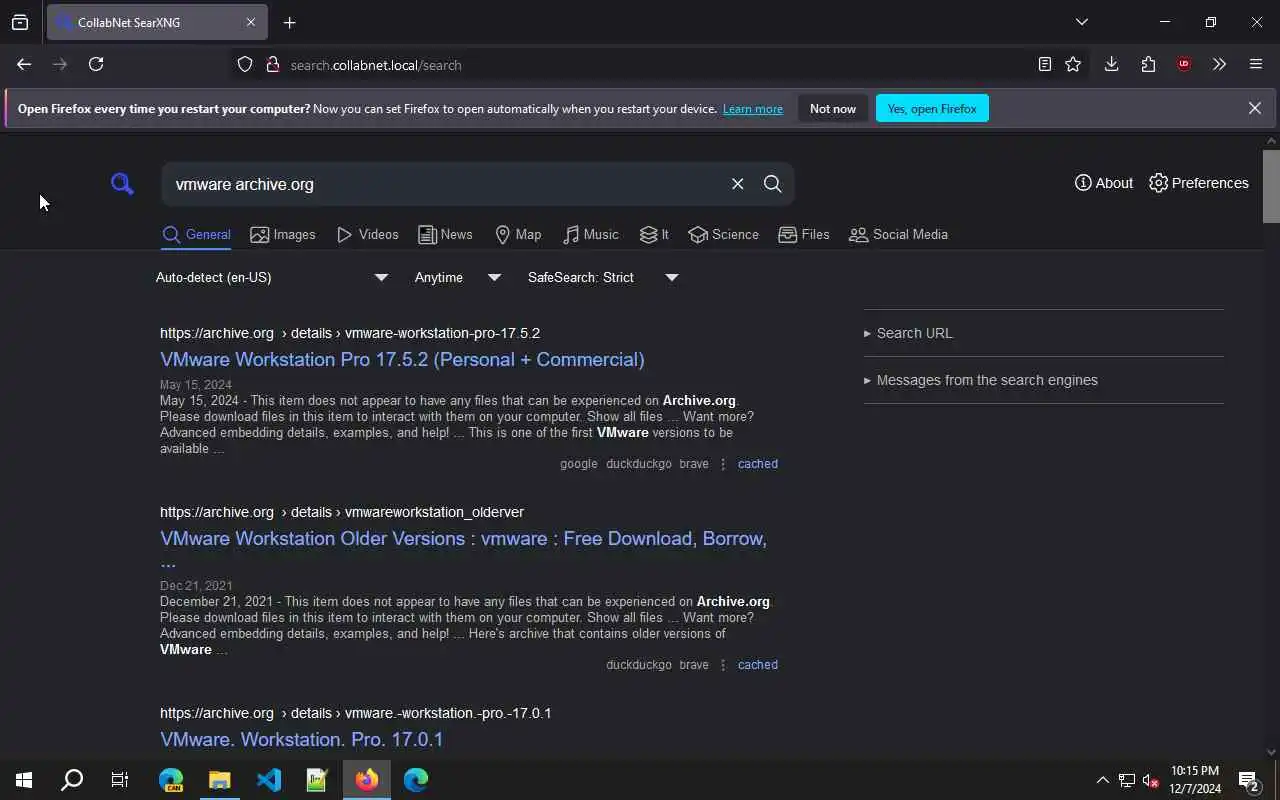Open VMware. Workstation. Pro. 17.0.1 result
This screenshot has width=1280, height=800.
[x=301, y=739]
